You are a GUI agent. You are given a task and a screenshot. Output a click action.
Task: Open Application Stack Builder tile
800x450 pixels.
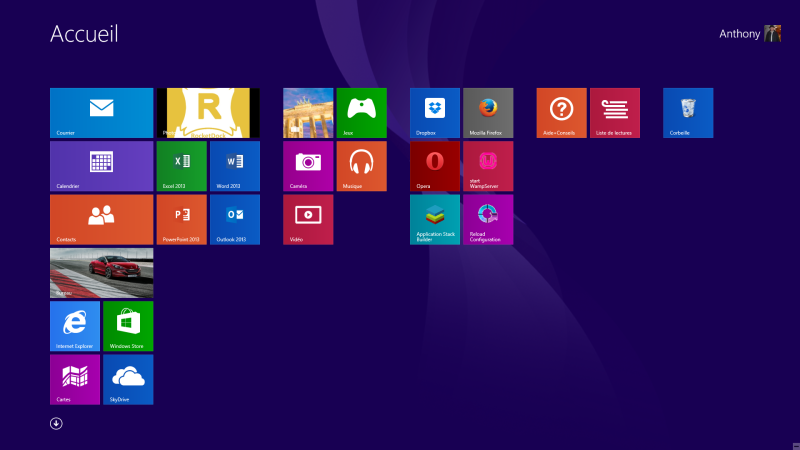tap(435, 219)
